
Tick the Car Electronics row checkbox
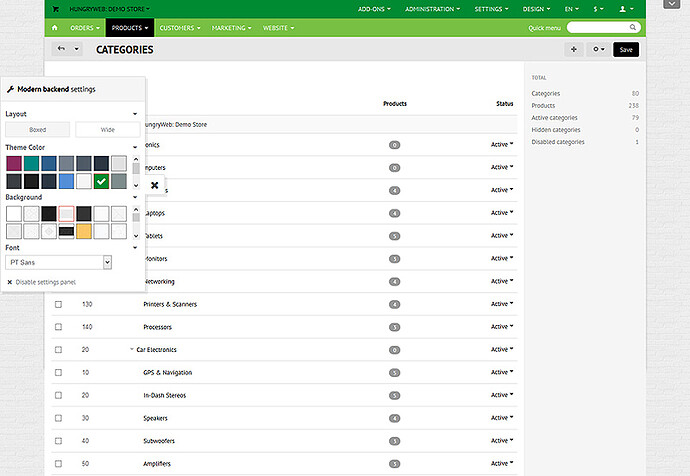[x=59, y=350]
